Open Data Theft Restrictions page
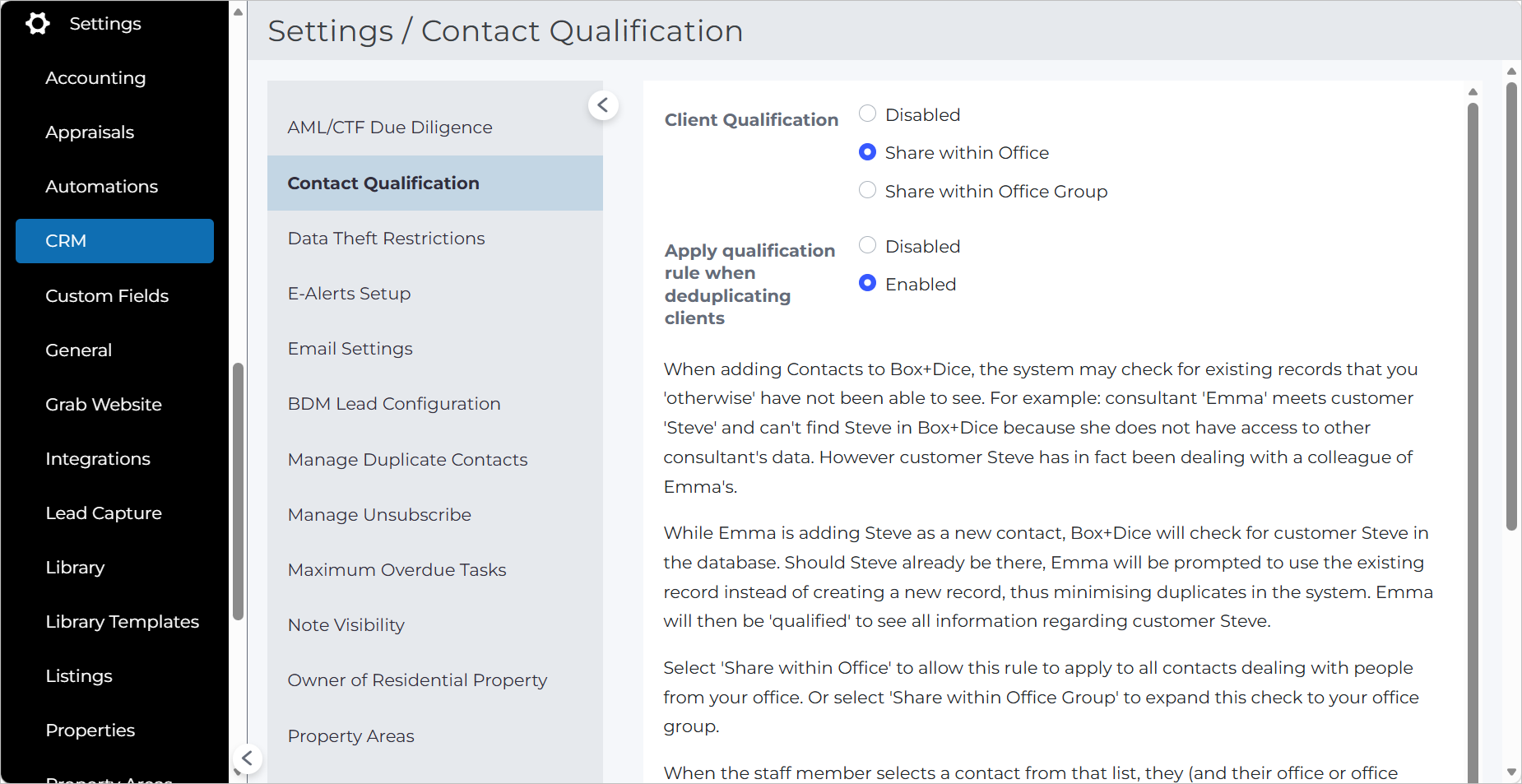 pyautogui.click(x=386, y=239)
